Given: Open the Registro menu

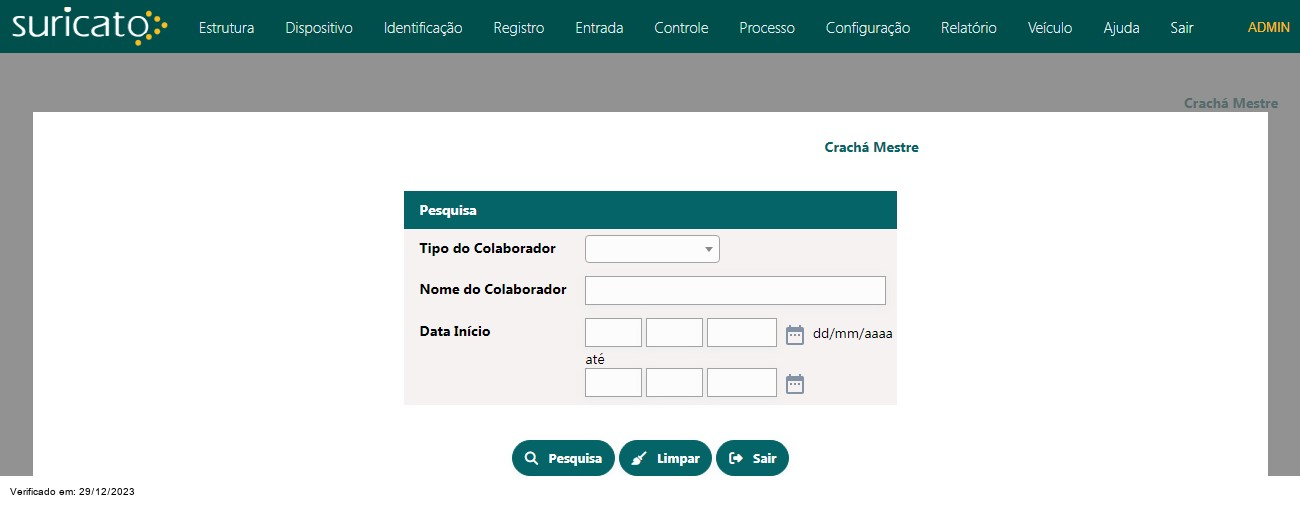Looking at the screenshot, I should coord(519,28).
